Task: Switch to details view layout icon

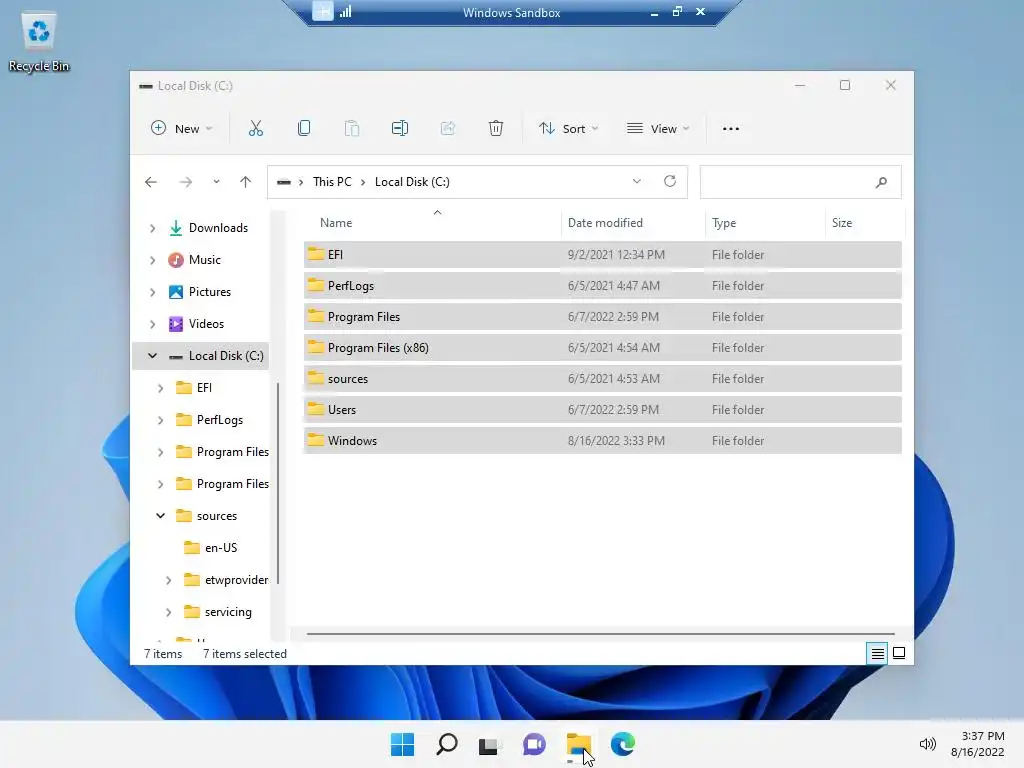Action: point(877,653)
